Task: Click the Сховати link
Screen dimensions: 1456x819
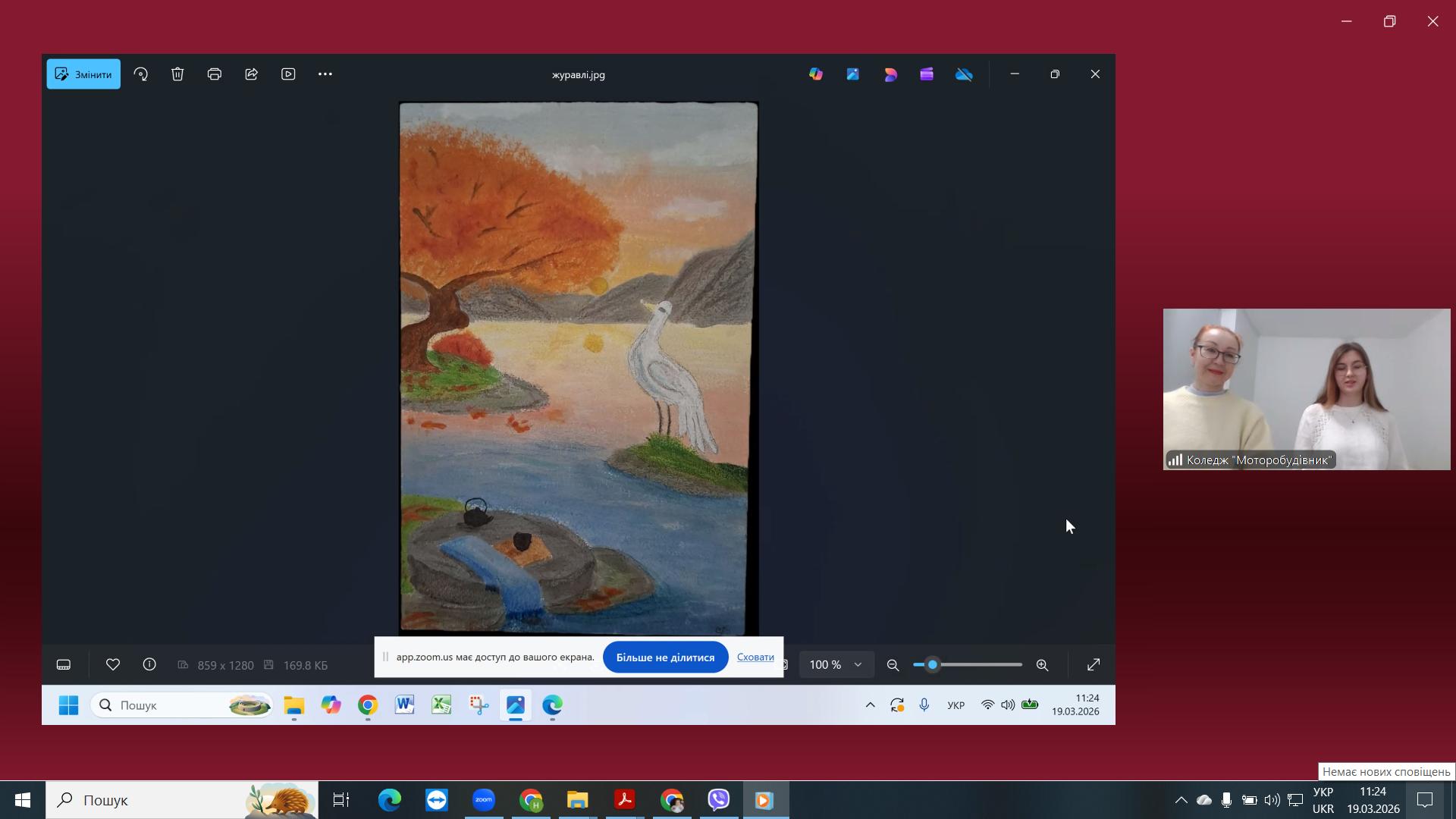Action: [x=755, y=657]
